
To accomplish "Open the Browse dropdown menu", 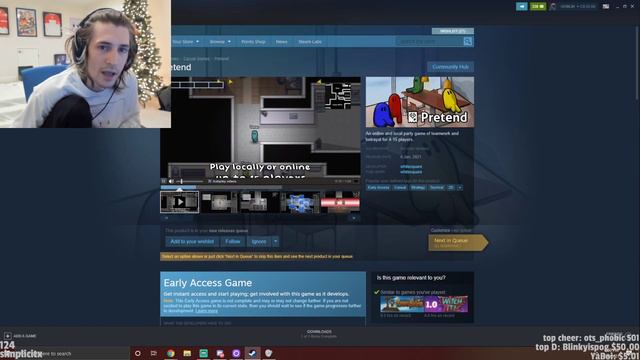I will pyautogui.click(x=220, y=42).
